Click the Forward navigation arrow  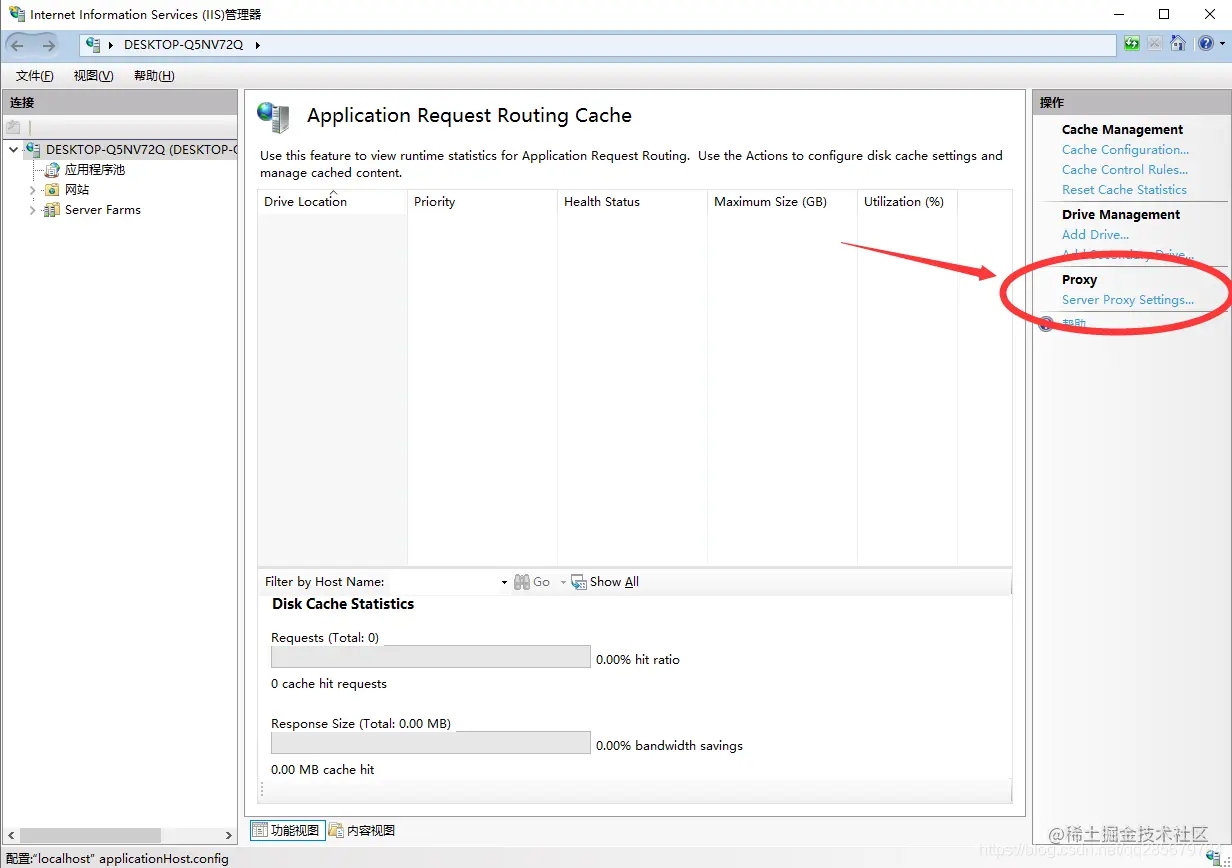49,45
